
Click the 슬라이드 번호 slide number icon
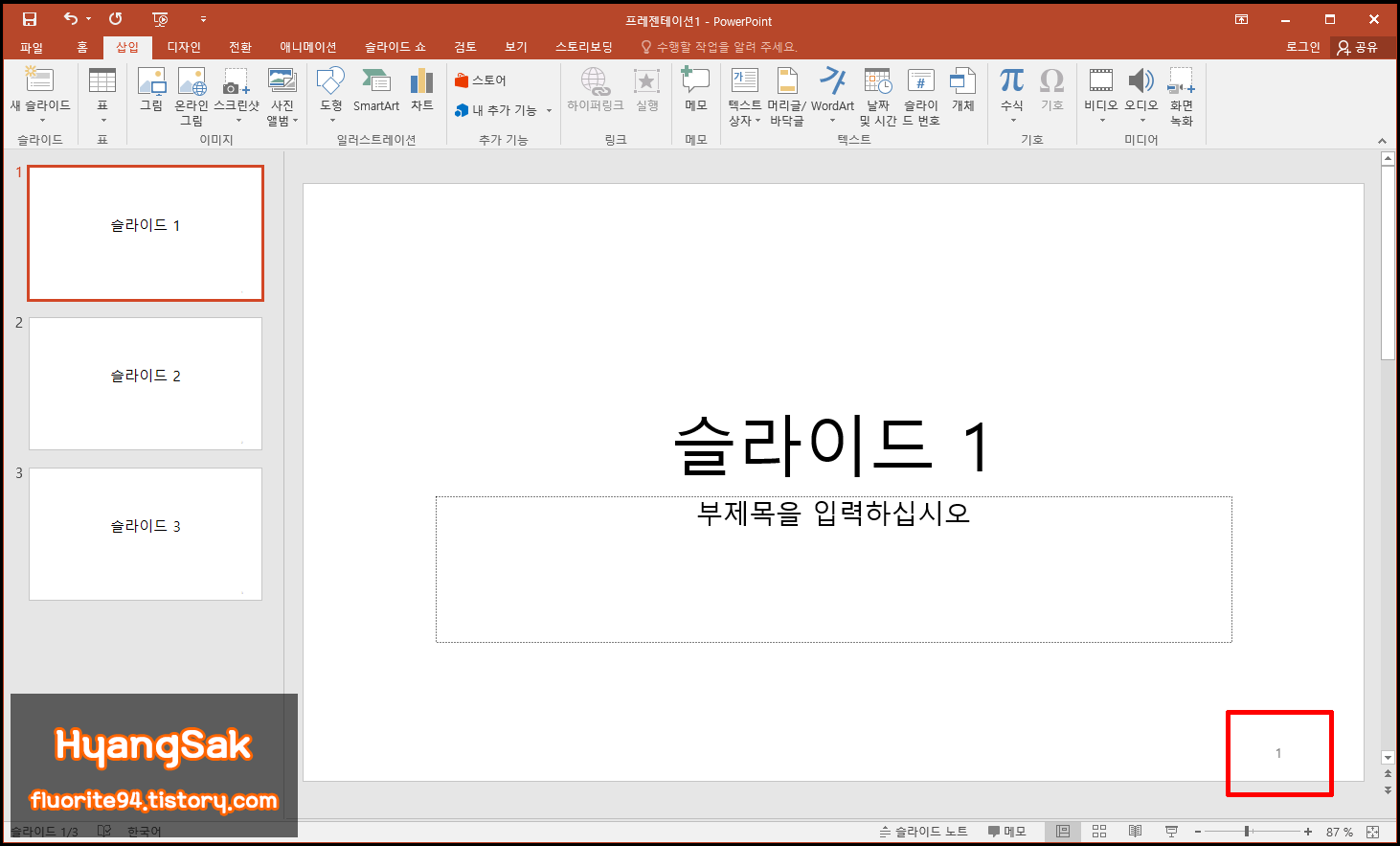pyautogui.click(x=921, y=97)
